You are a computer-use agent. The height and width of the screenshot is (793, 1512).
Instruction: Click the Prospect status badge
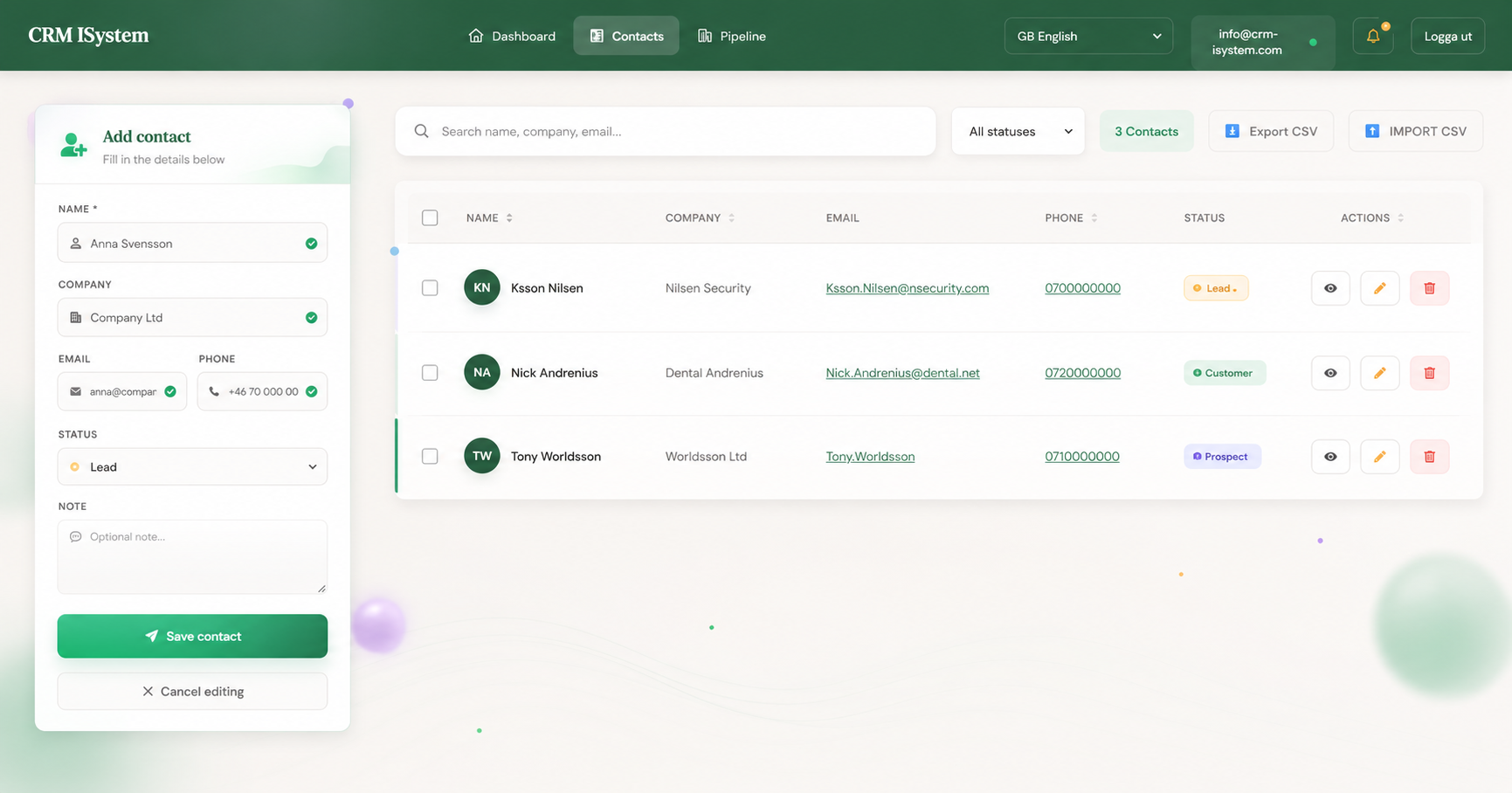(x=1222, y=457)
